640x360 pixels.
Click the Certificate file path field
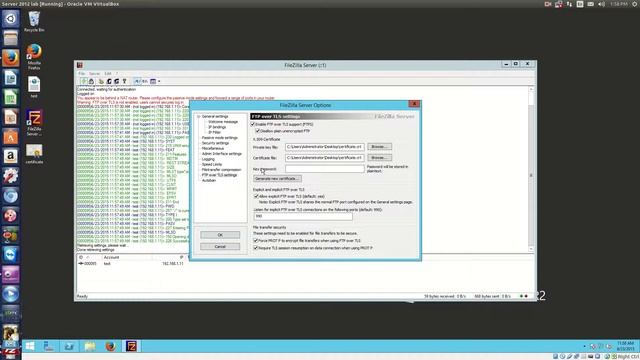coord(324,158)
